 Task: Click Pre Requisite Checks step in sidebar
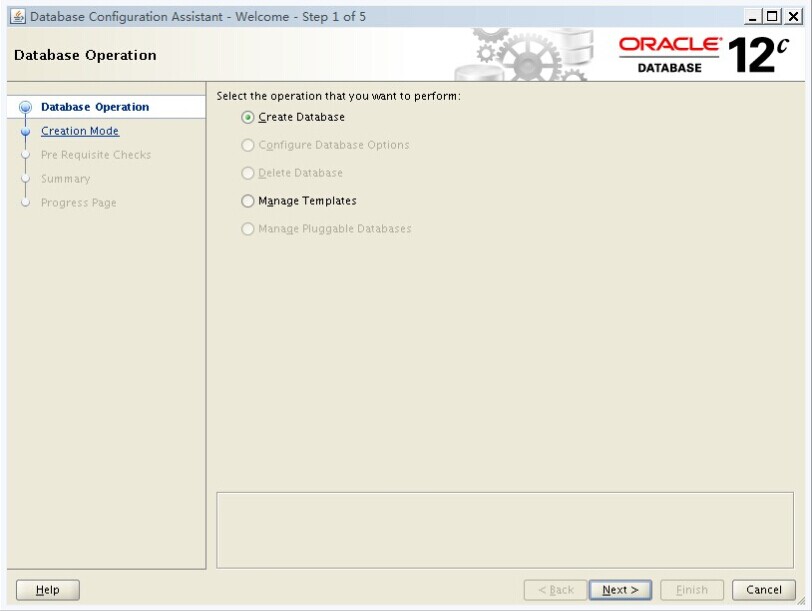point(96,155)
